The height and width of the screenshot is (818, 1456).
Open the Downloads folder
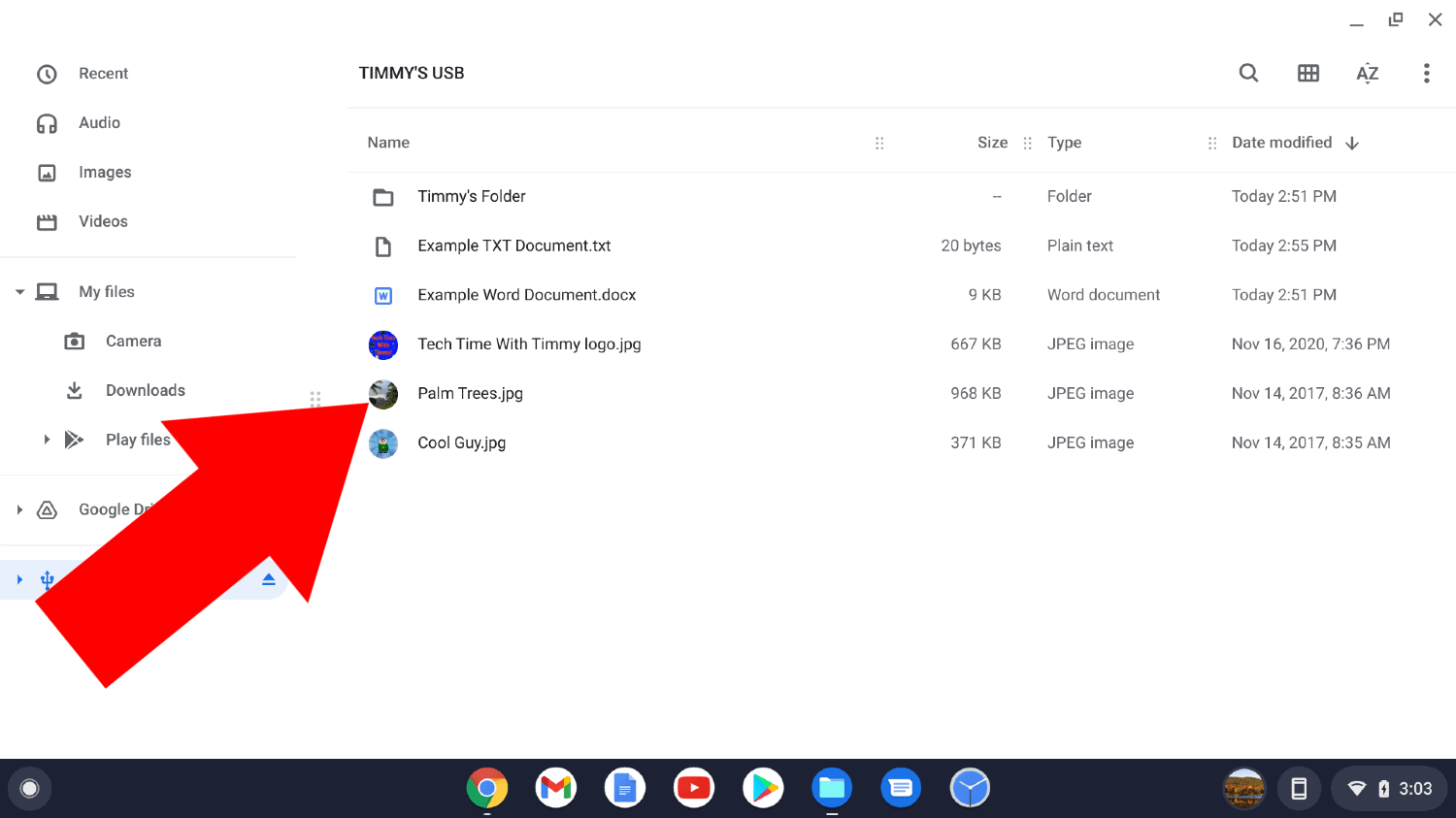[x=146, y=390]
